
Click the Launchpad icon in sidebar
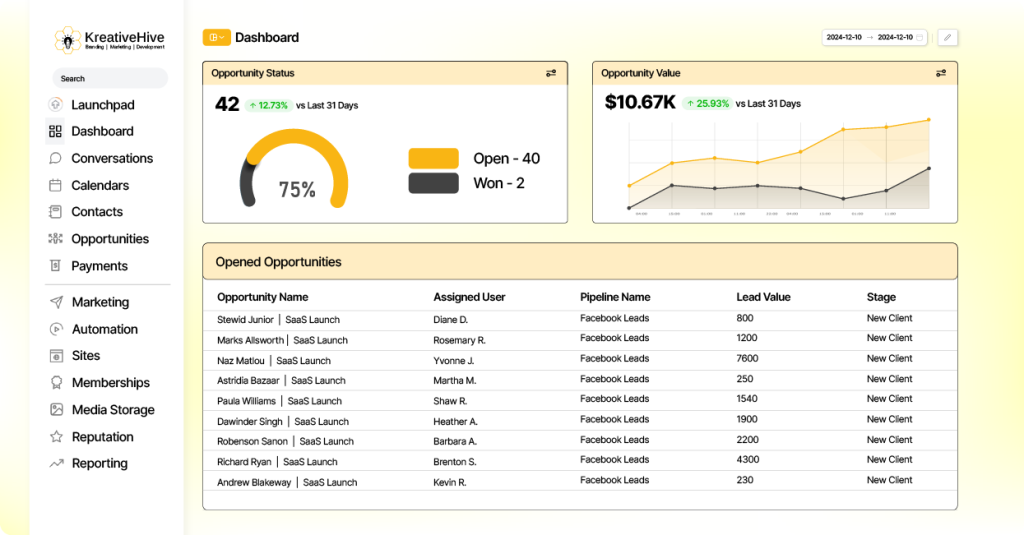(x=55, y=105)
